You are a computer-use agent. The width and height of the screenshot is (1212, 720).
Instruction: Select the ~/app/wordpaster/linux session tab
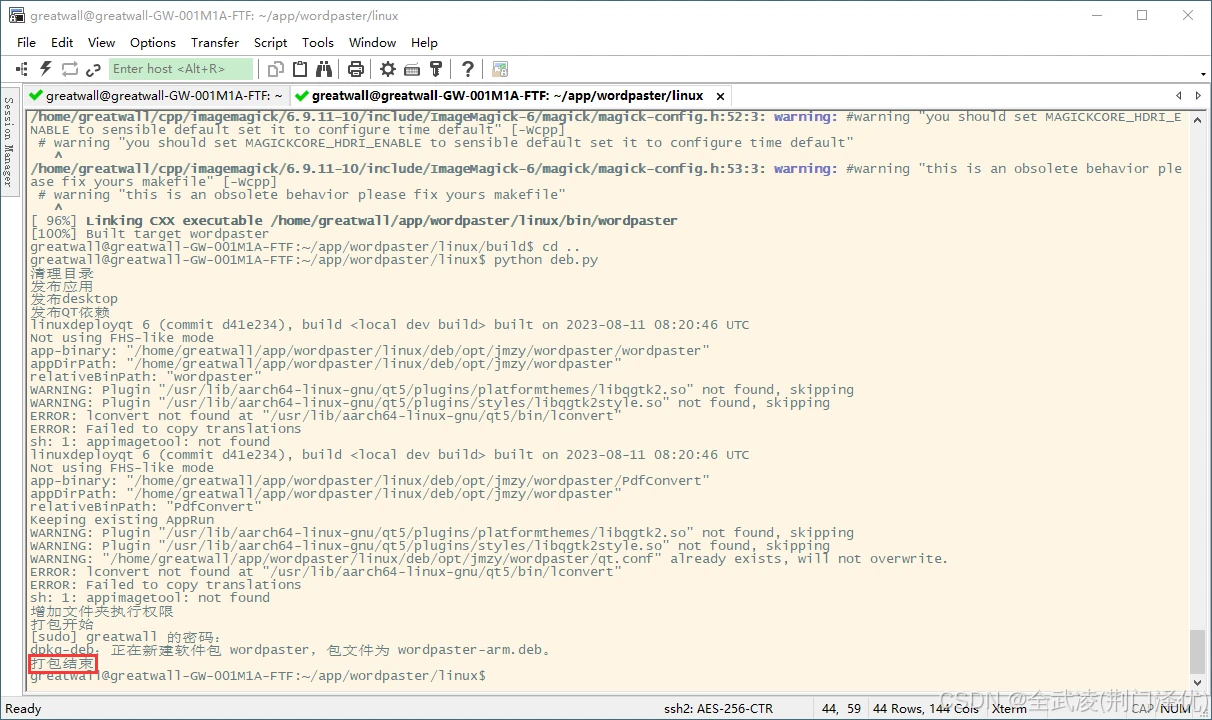(x=508, y=96)
